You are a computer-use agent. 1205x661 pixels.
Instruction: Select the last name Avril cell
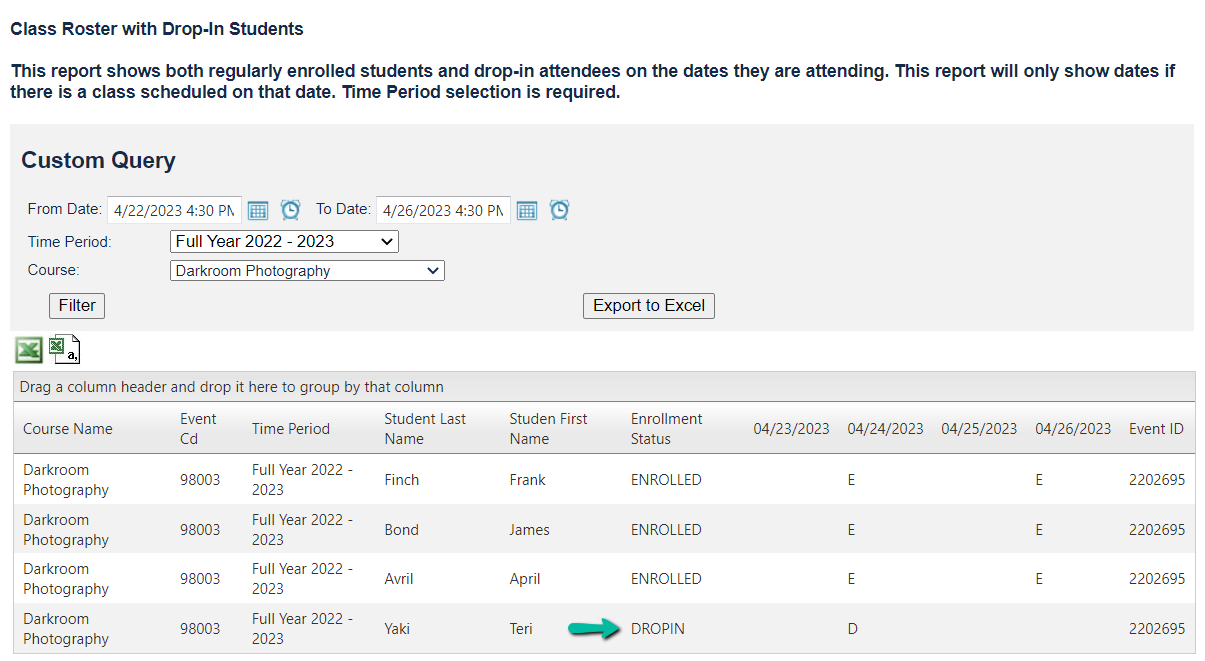[x=398, y=578]
